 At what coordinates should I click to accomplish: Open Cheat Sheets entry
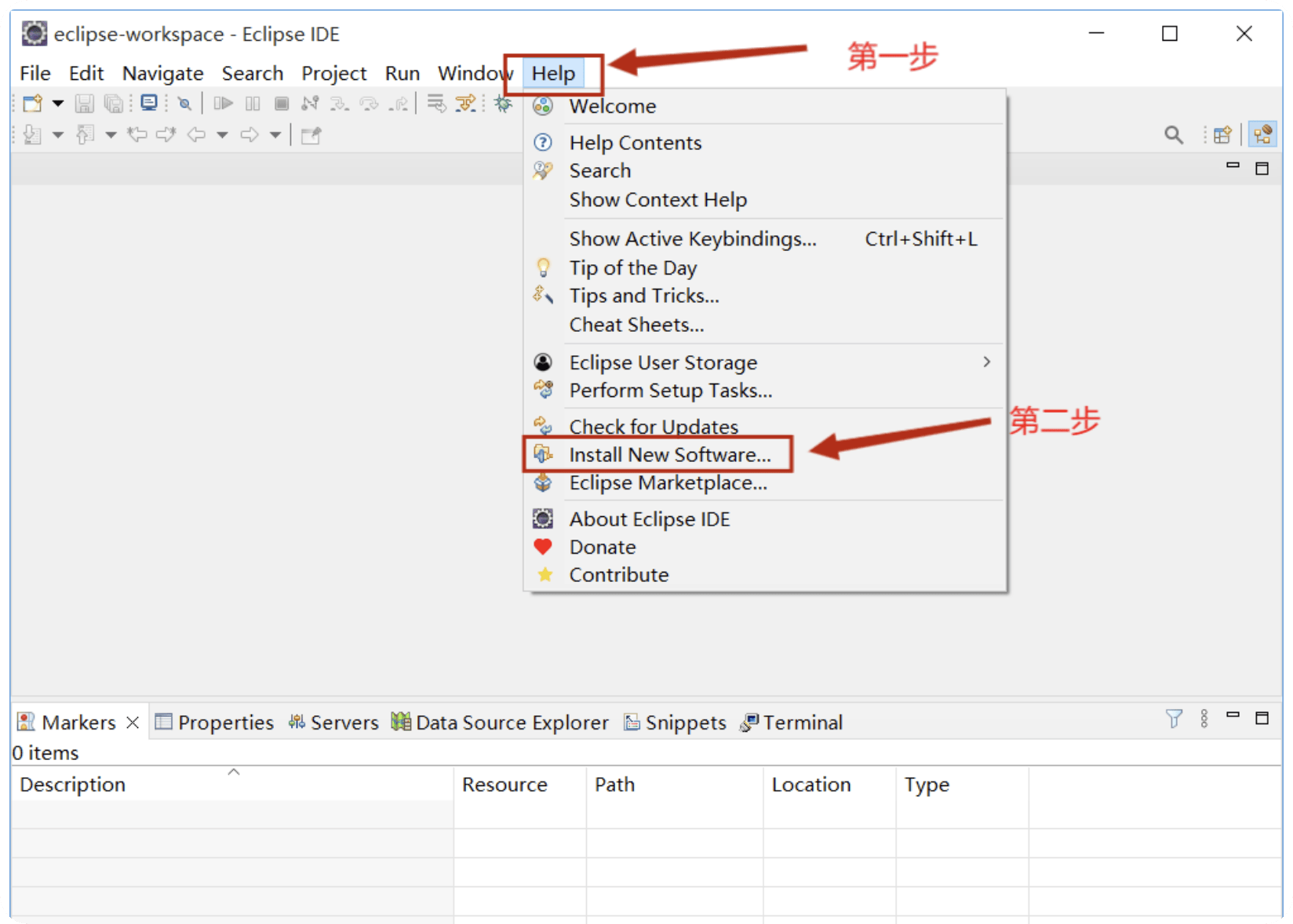tap(765, 325)
